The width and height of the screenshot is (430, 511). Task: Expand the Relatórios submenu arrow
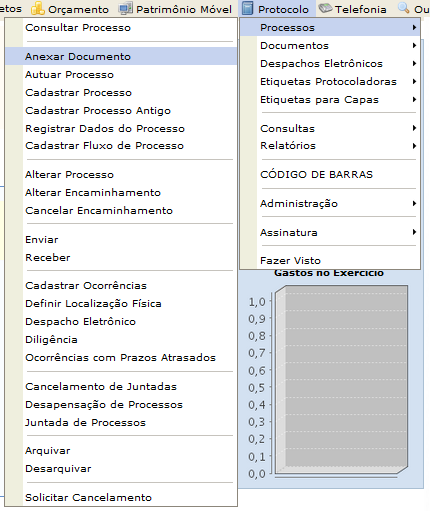point(414,146)
